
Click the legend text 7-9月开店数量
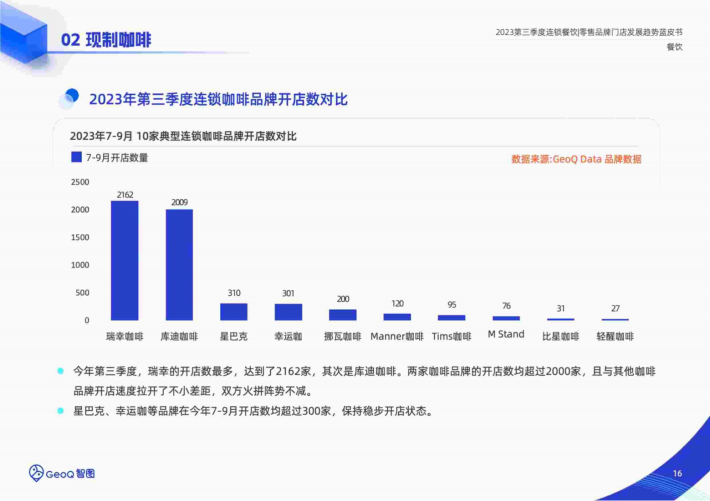(117, 158)
